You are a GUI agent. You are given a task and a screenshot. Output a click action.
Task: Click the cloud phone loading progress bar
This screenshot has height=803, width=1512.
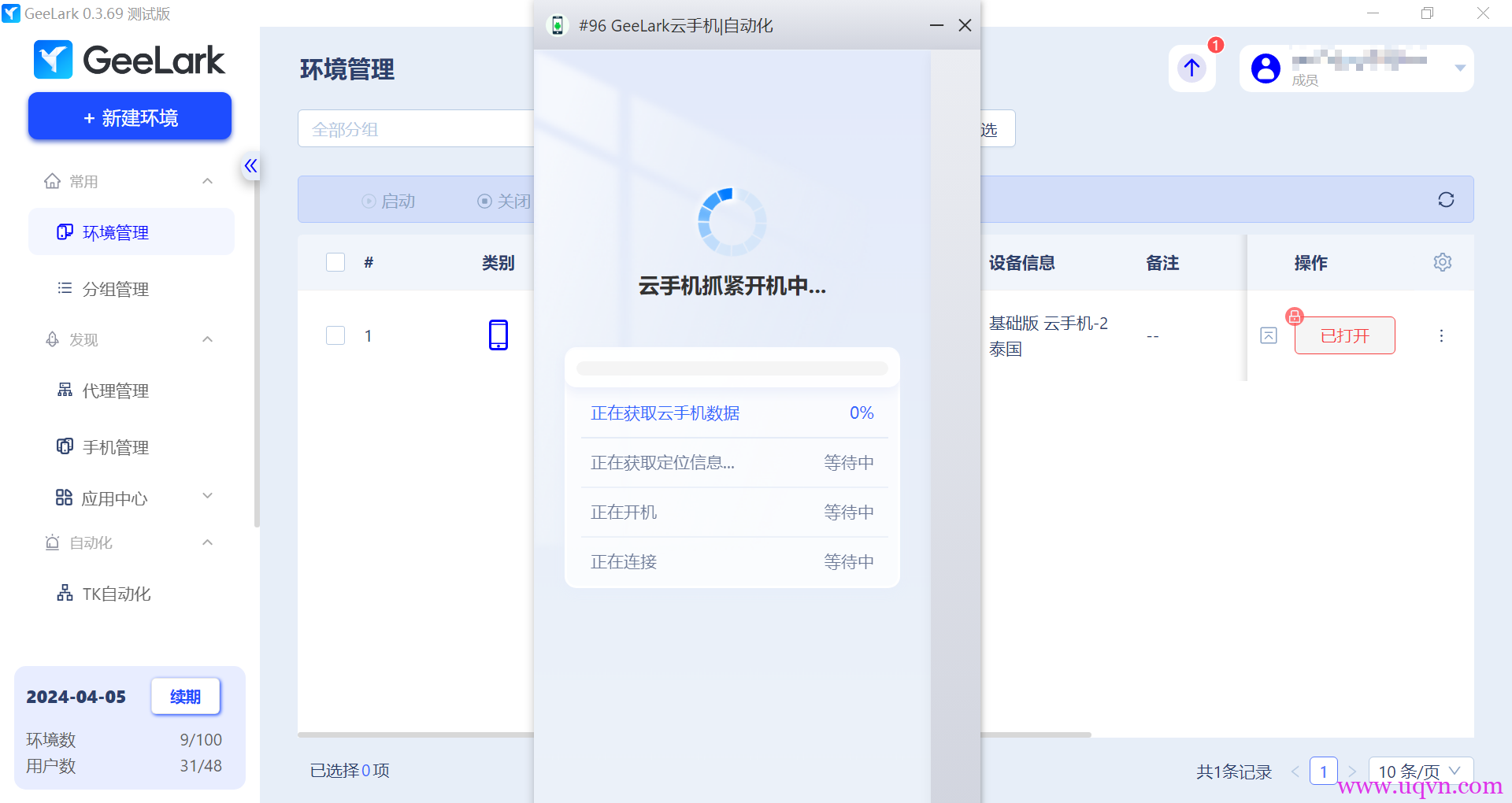[732, 368]
